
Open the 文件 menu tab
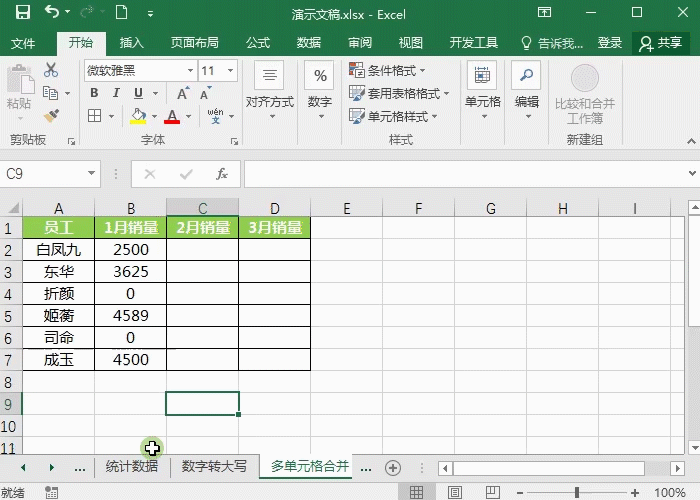click(x=23, y=43)
